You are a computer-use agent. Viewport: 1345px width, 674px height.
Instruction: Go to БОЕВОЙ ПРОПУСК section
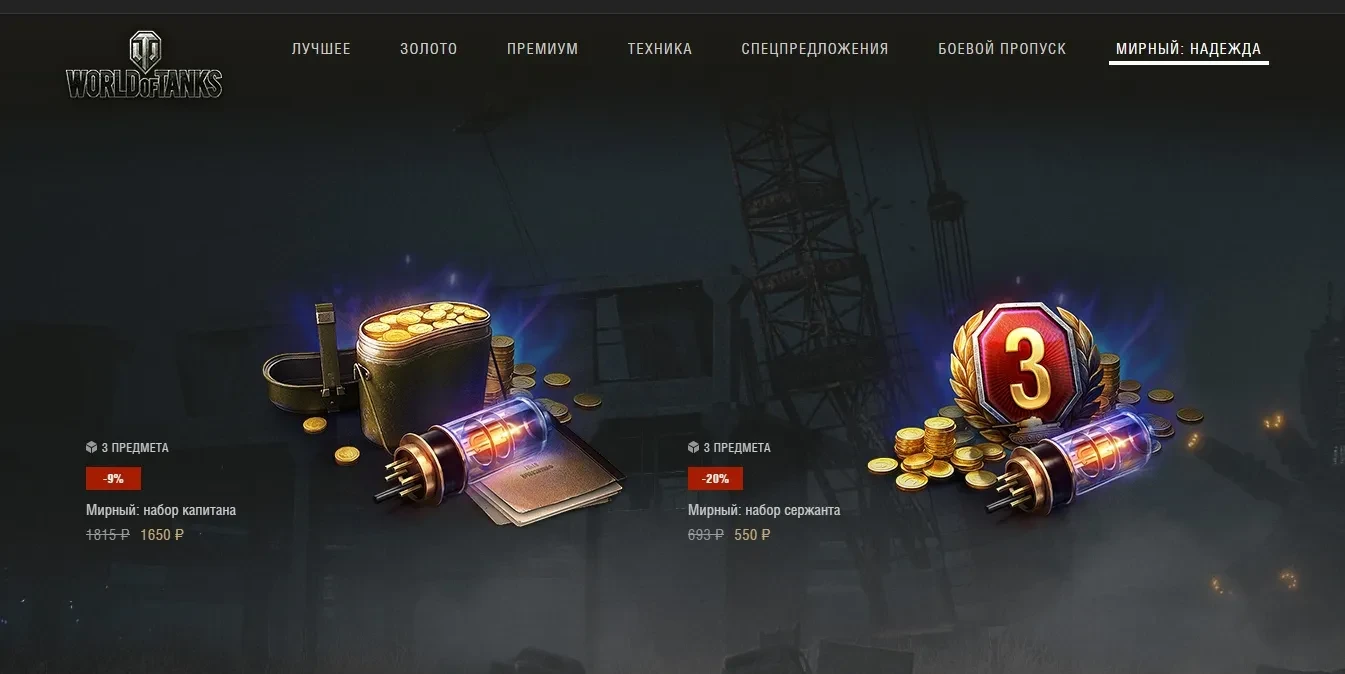(x=1002, y=49)
